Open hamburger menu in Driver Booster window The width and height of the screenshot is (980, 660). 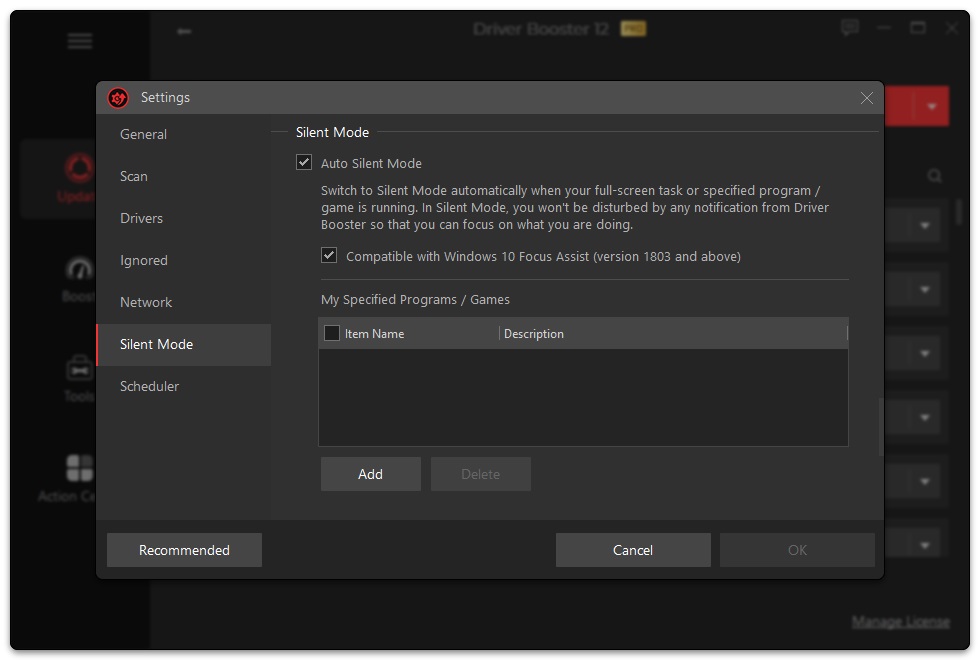(80, 41)
